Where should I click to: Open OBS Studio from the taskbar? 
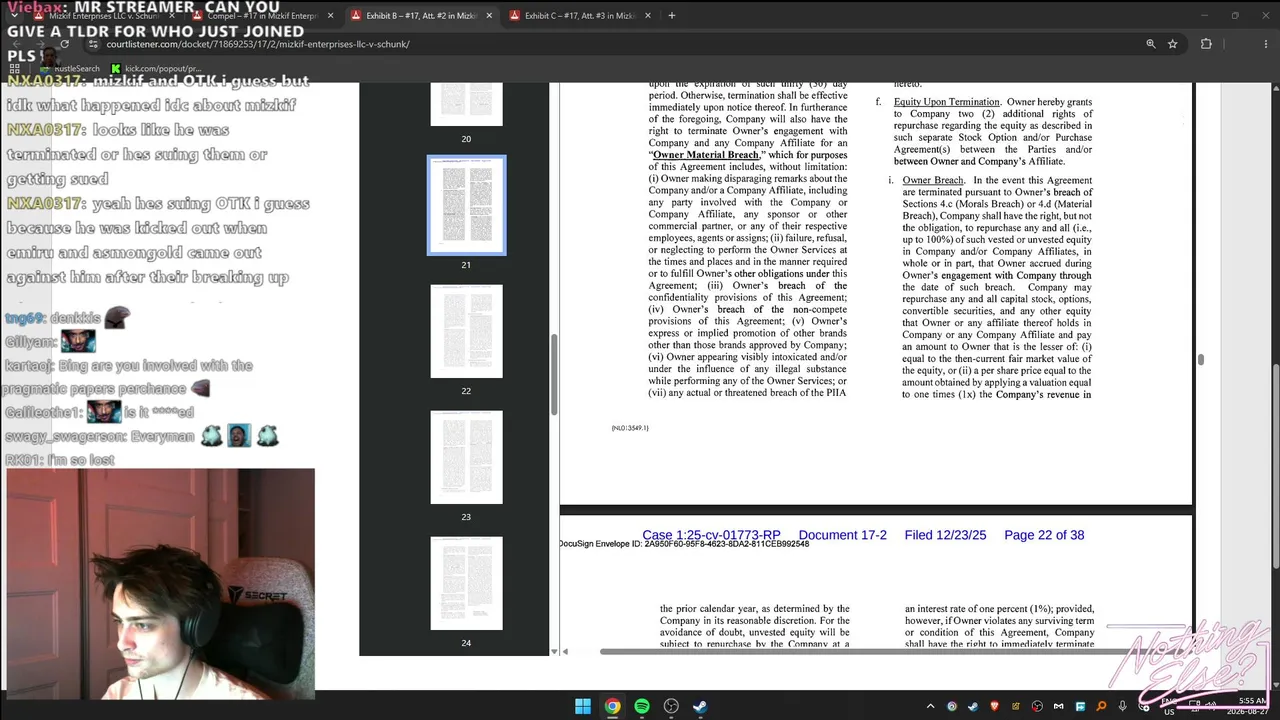pyautogui.click(x=671, y=706)
